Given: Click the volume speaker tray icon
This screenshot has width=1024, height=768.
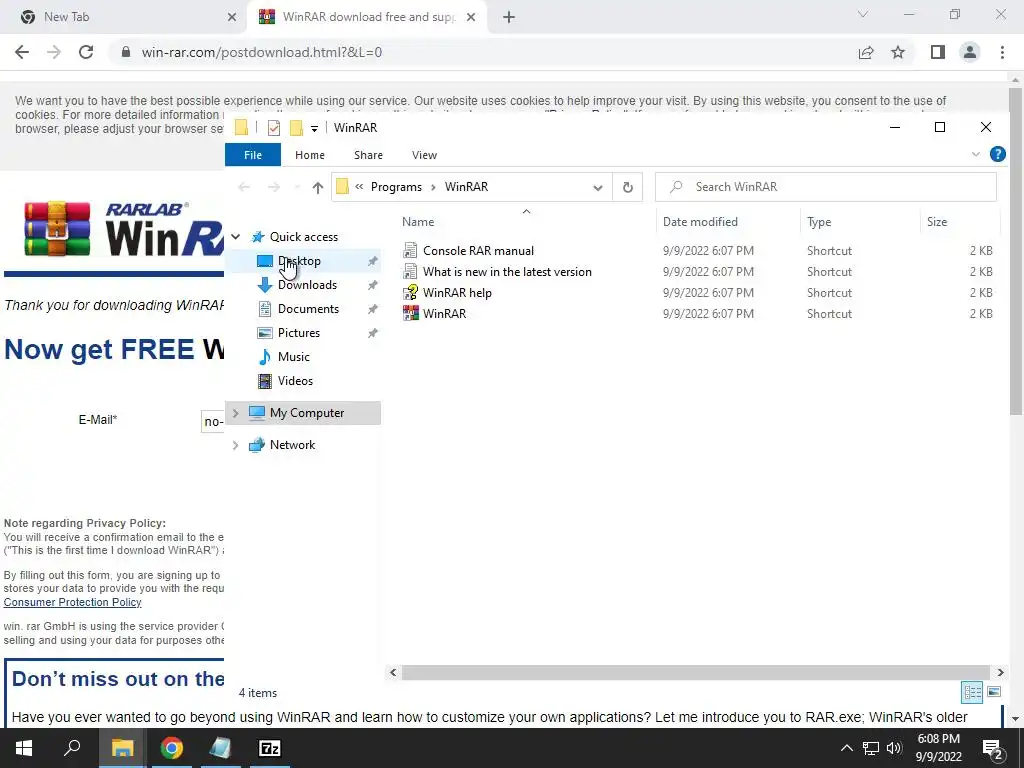Looking at the screenshot, I should pyautogui.click(x=894, y=748).
